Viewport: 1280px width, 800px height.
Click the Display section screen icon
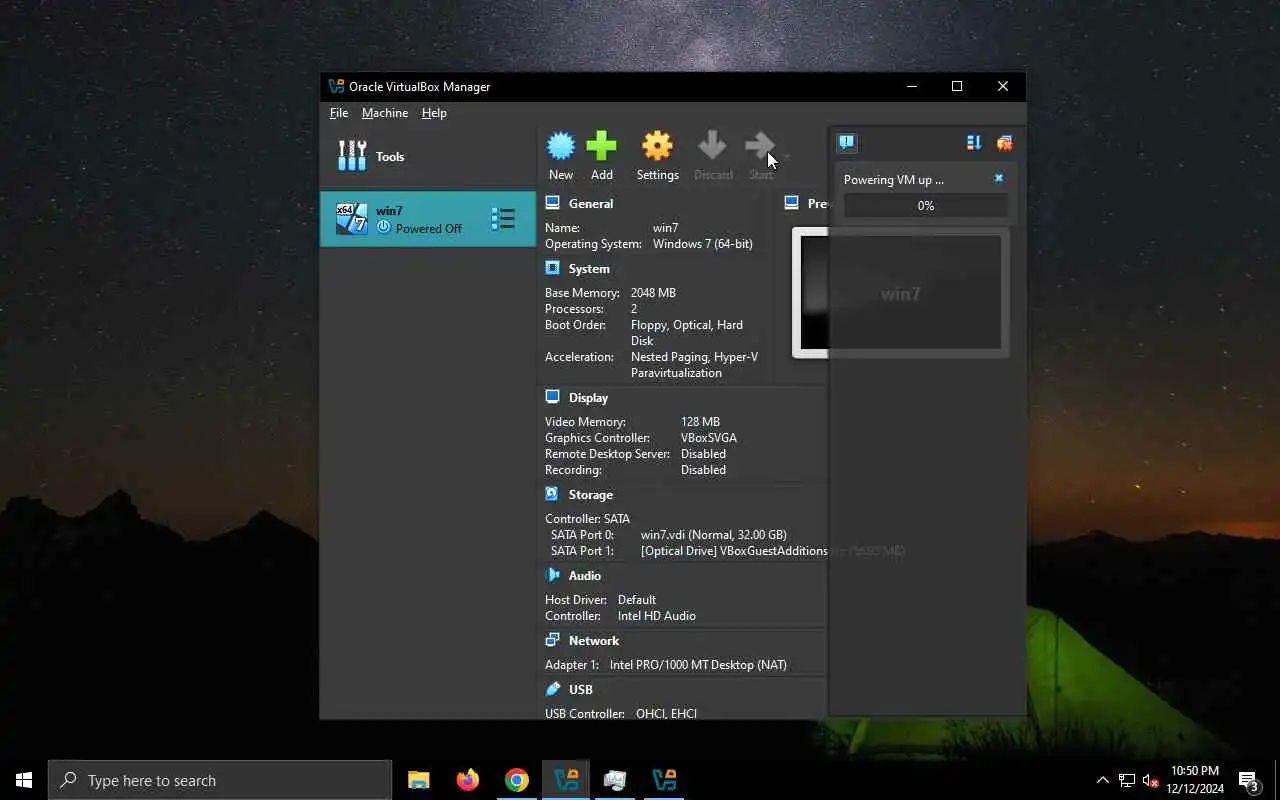click(x=552, y=397)
